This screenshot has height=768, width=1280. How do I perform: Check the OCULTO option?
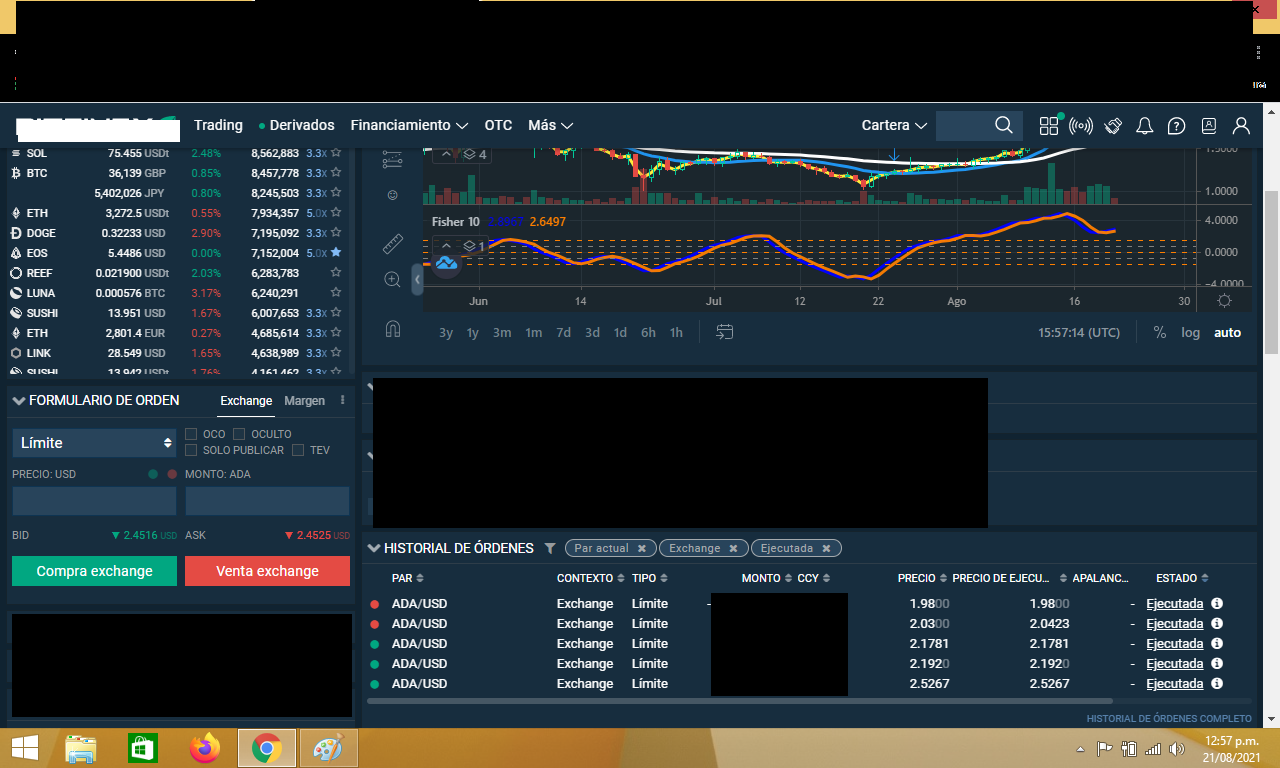[239, 434]
